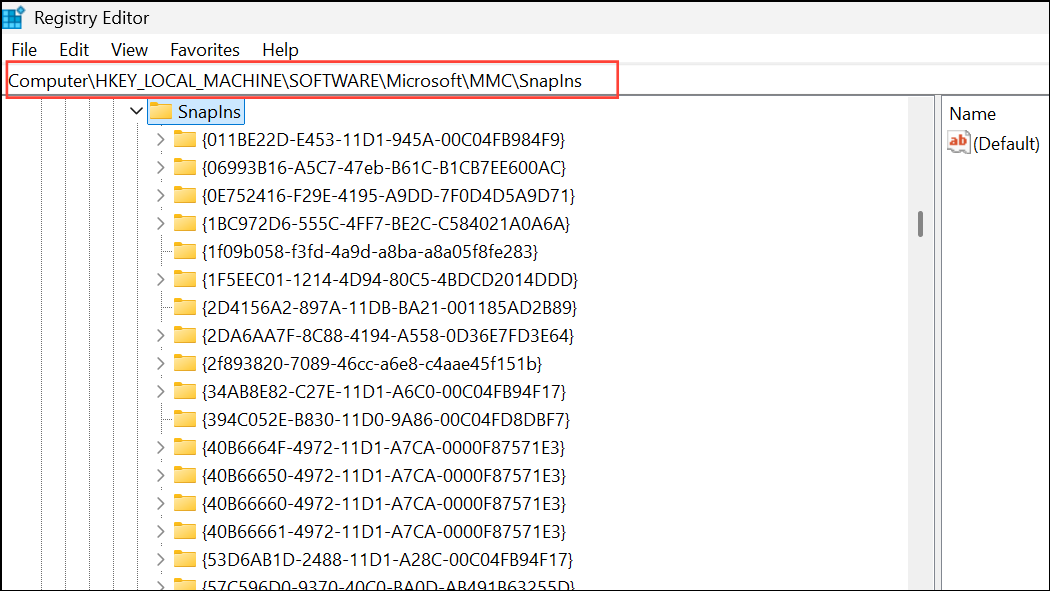Select the SnapIns folder icon
1050x591 pixels.
tap(161, 111)
